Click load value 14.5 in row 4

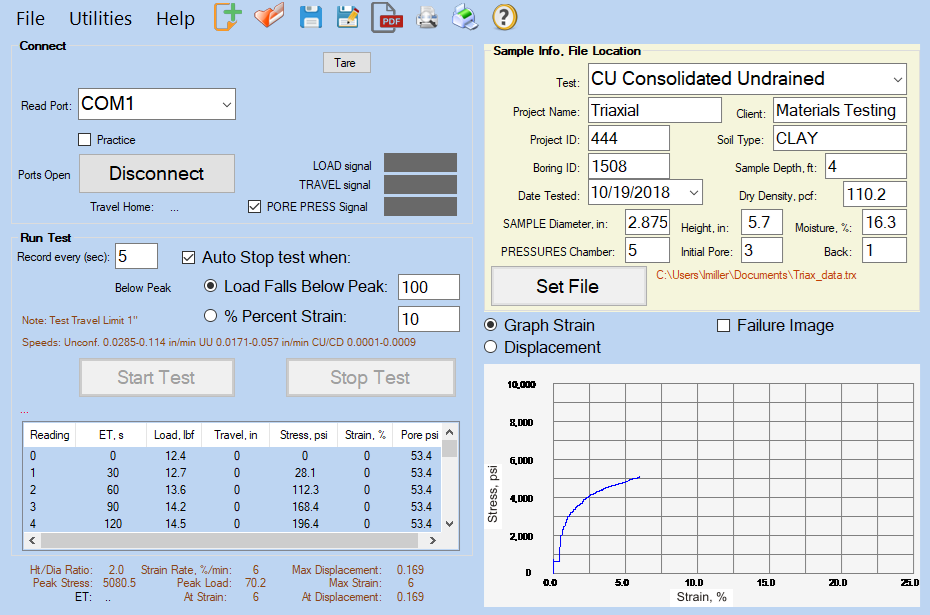pyautogui.click(x=176, y=524)
